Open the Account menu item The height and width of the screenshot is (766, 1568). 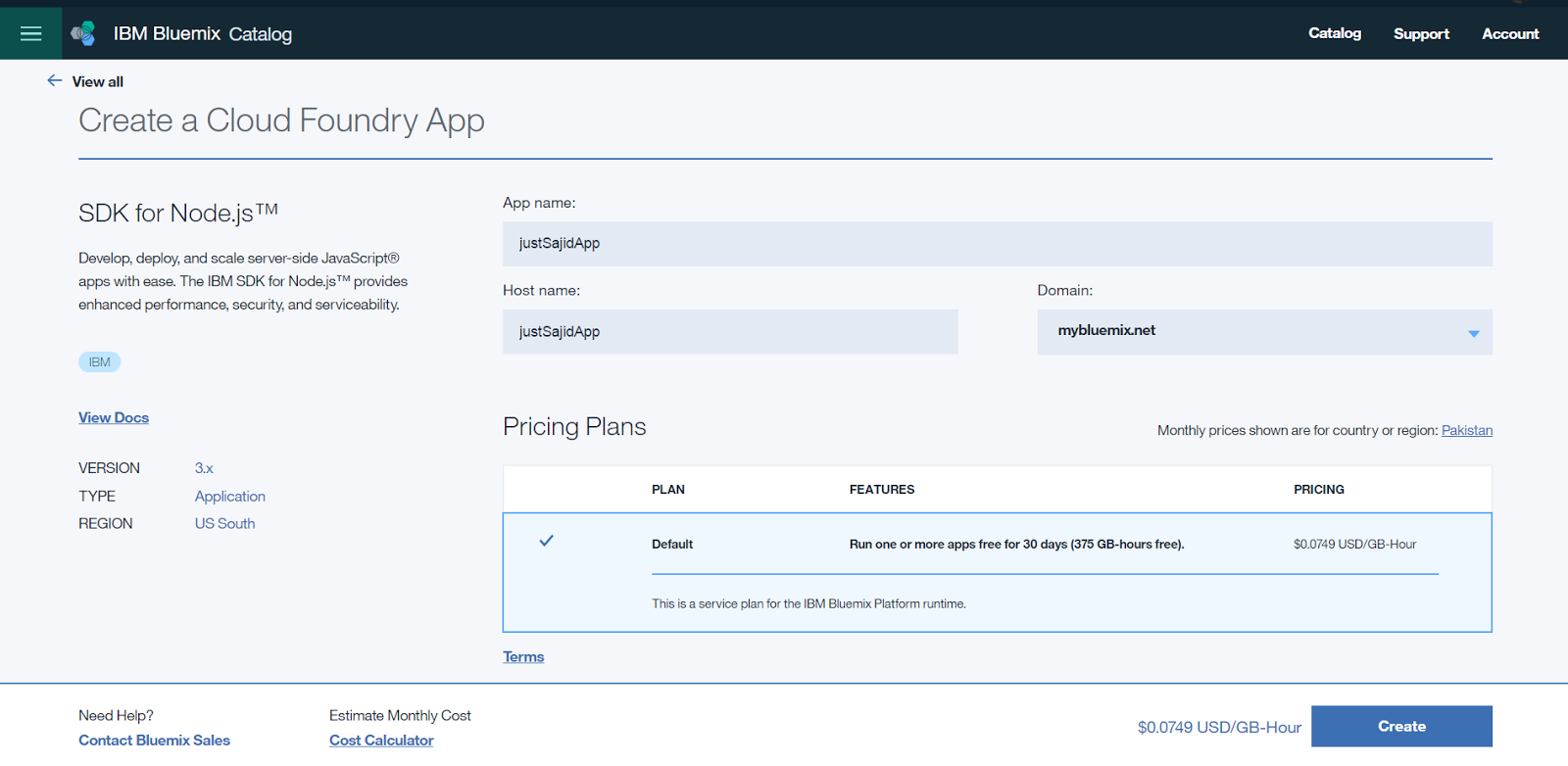(x=1510, y=33)
